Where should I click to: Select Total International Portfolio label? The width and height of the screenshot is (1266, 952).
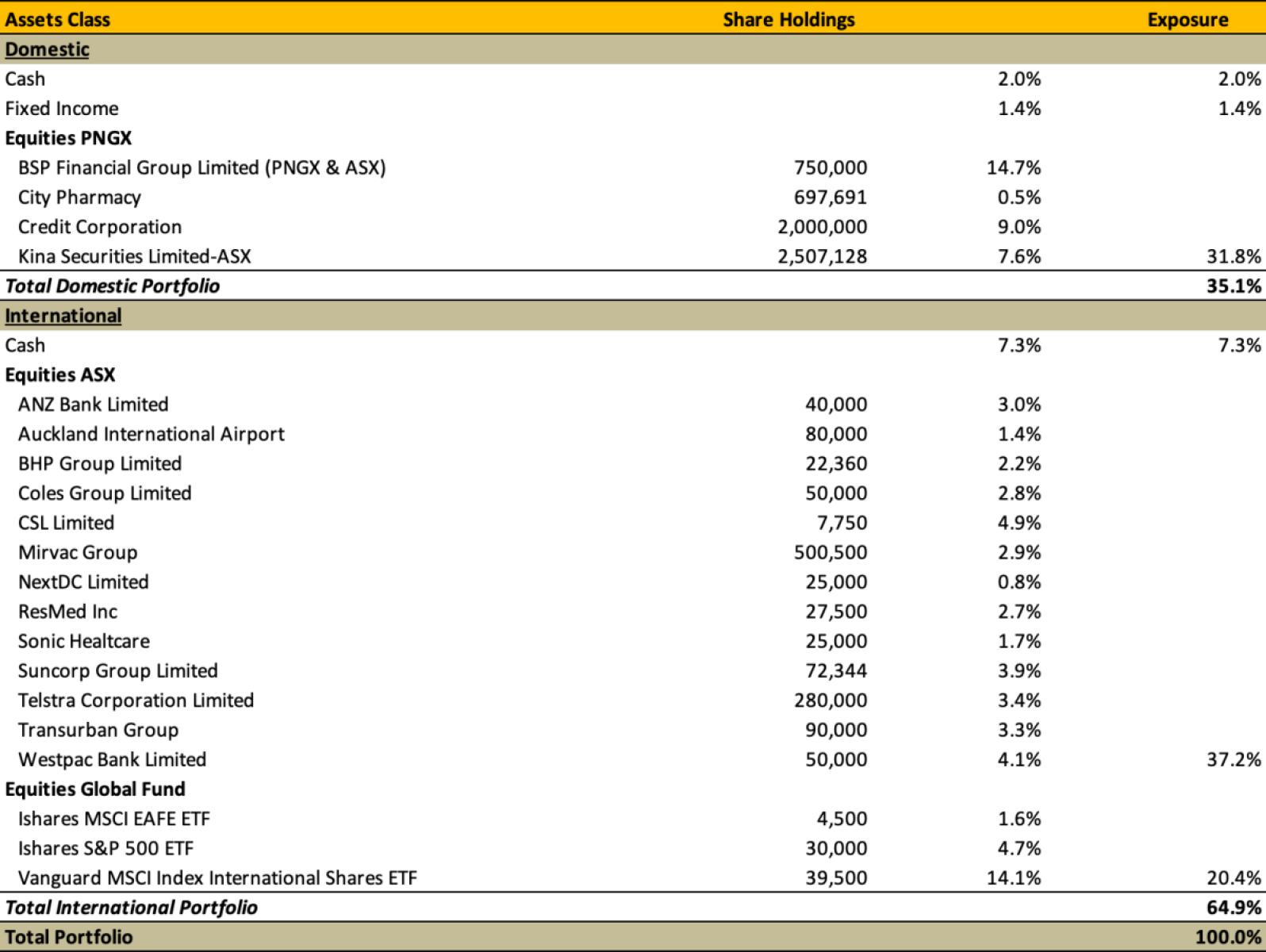point(132,908)
